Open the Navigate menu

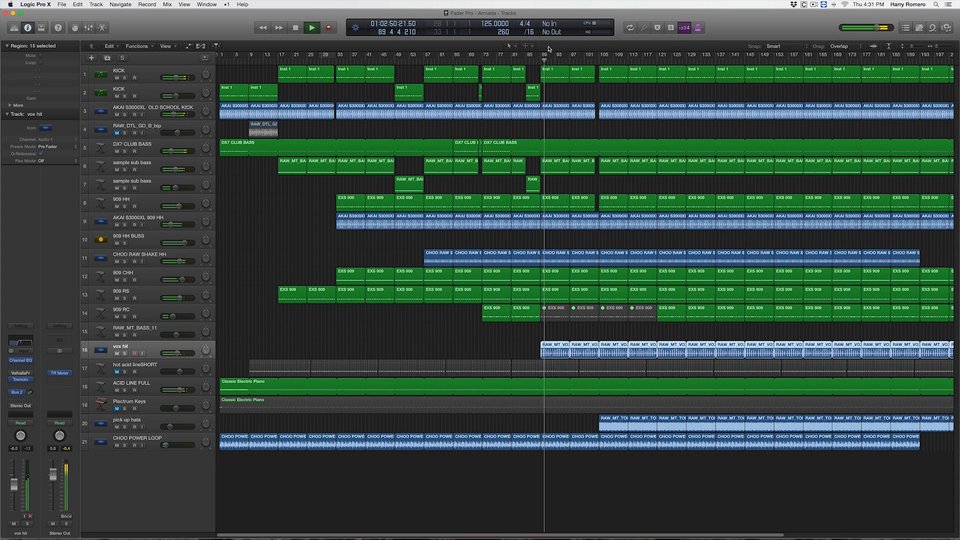pyautogui.click(x=120, y=4)
